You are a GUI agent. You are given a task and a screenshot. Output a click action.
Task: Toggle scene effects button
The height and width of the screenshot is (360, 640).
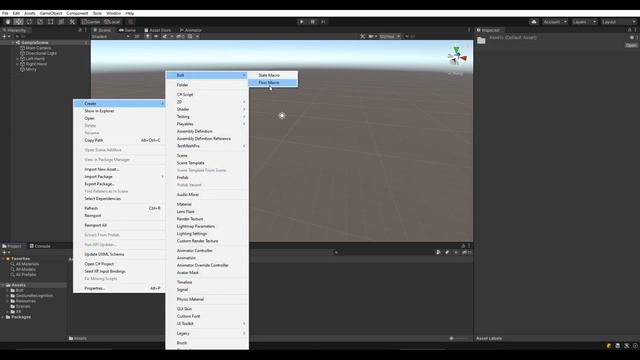pos(164,36)
